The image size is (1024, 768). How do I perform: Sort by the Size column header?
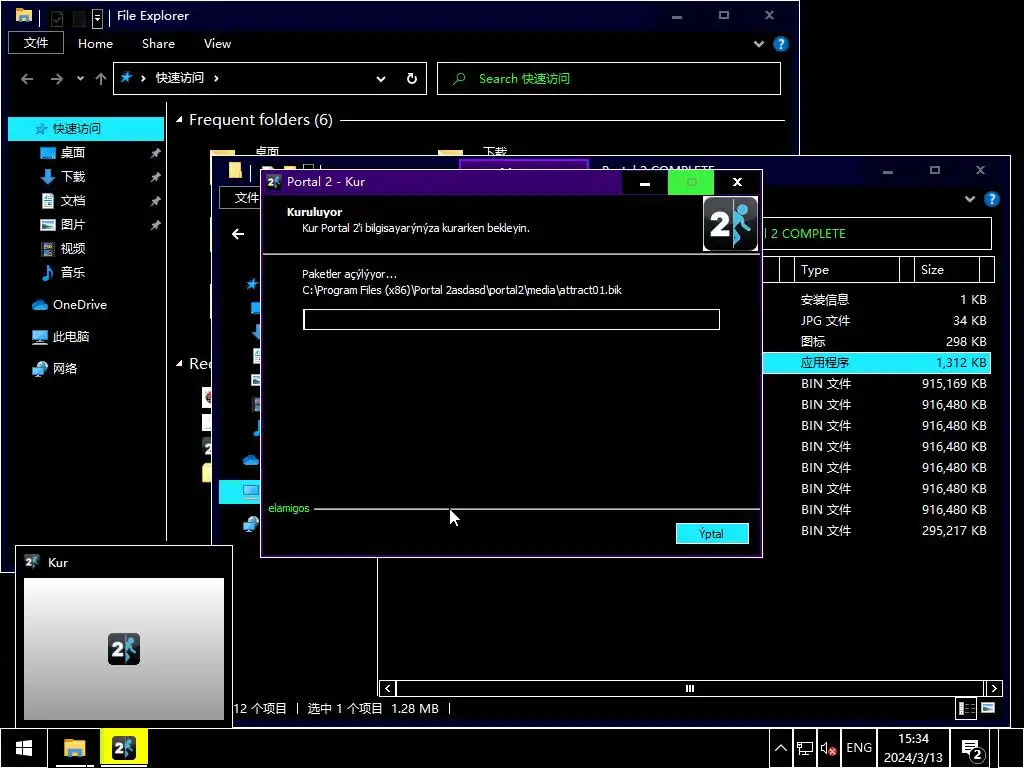(x=947, y=270)
